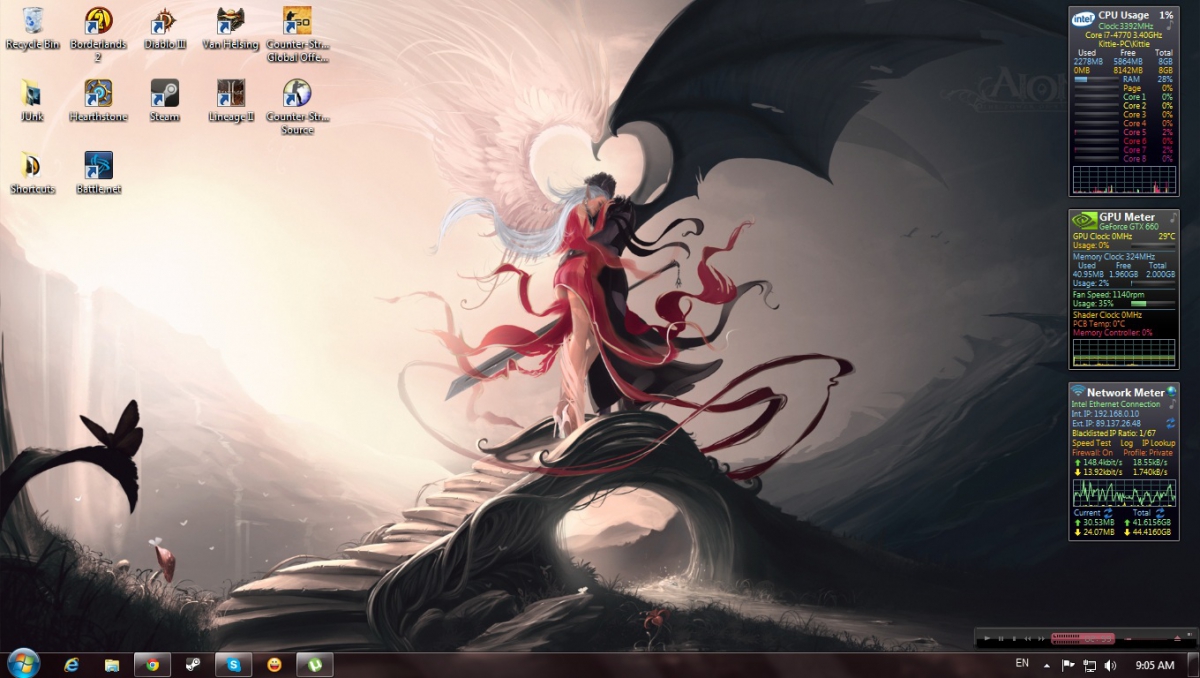Rewind in the media player gadget

click(1026, 638)
